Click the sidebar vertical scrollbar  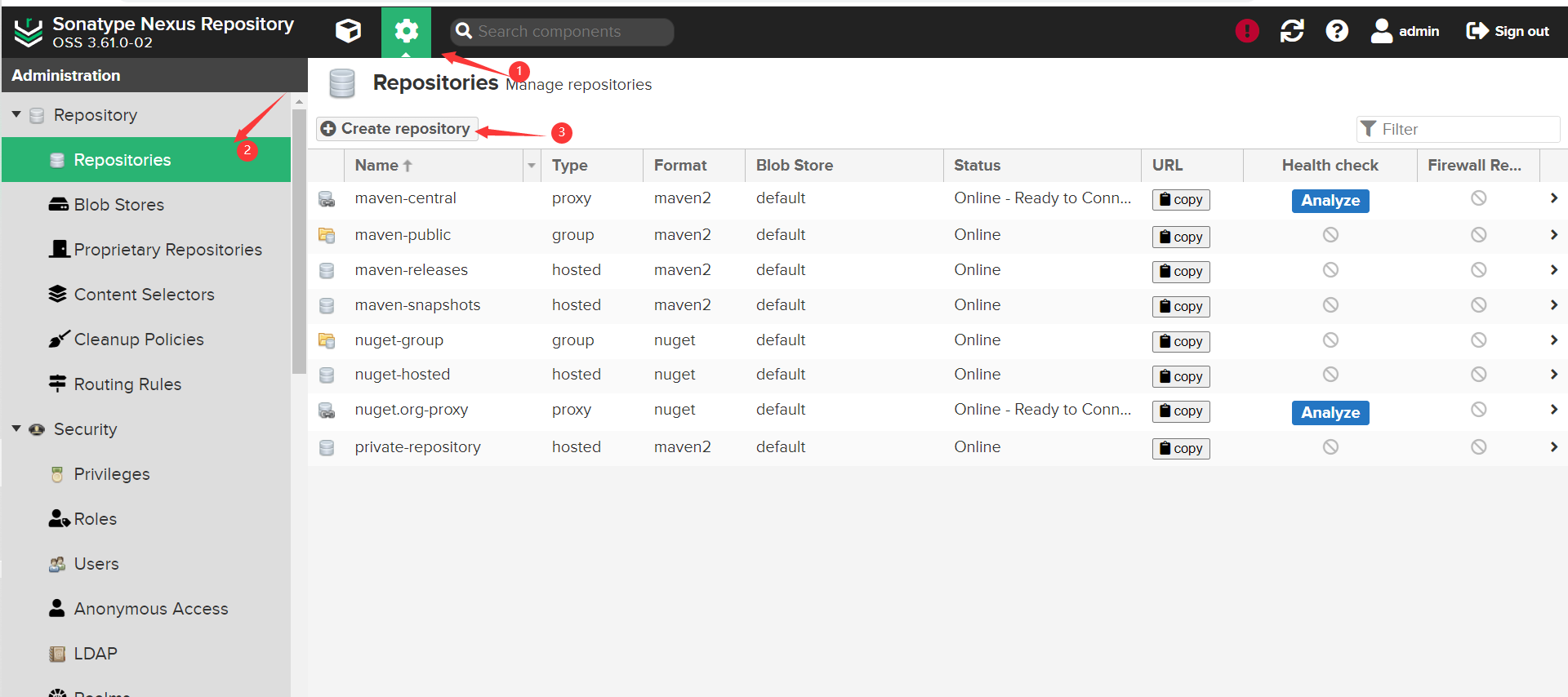point(299,241)
